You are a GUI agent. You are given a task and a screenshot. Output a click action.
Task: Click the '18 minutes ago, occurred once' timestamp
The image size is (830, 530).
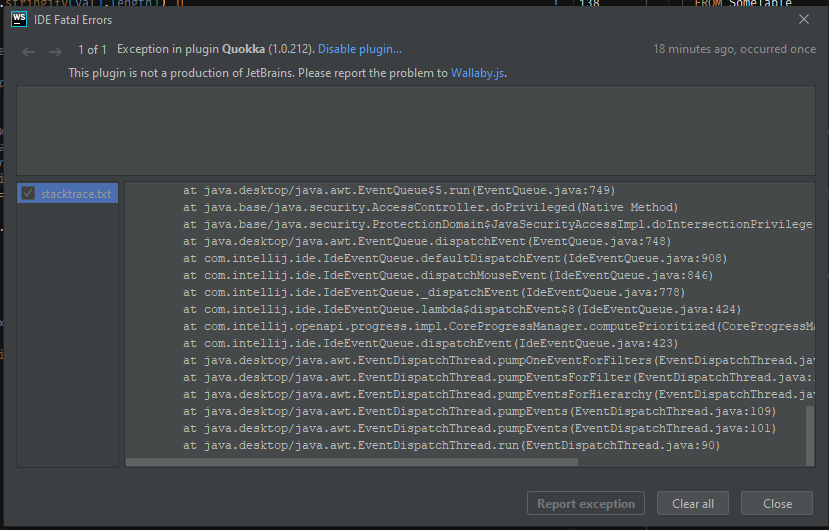pyautogui.click(x=734, y=49)
